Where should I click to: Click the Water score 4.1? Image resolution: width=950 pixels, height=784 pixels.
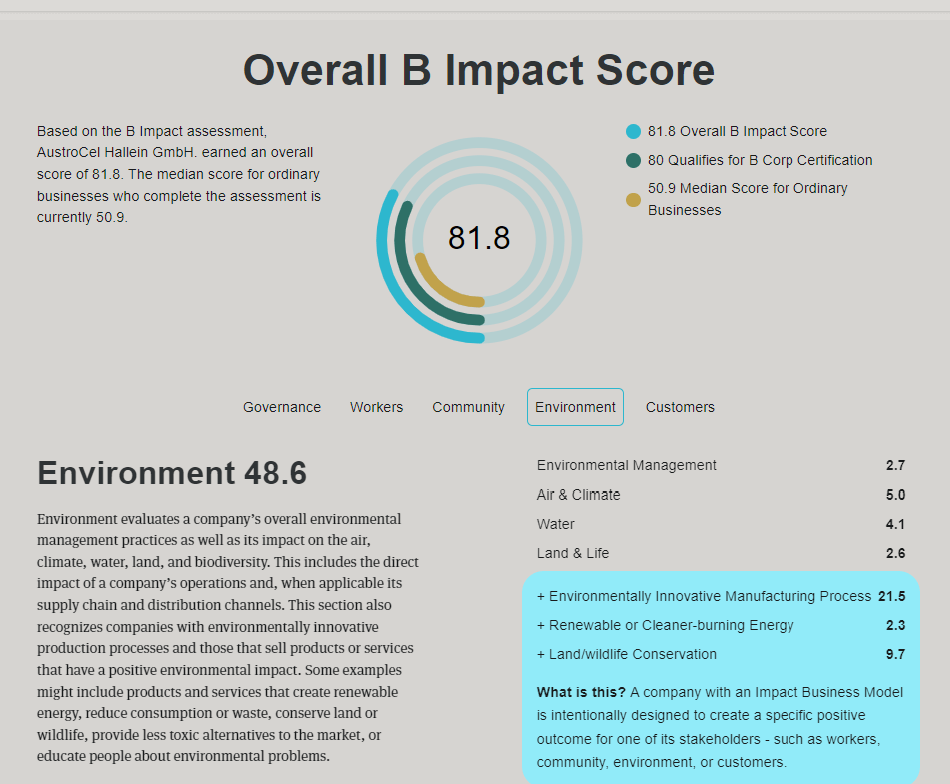click(x=895, y=524)
